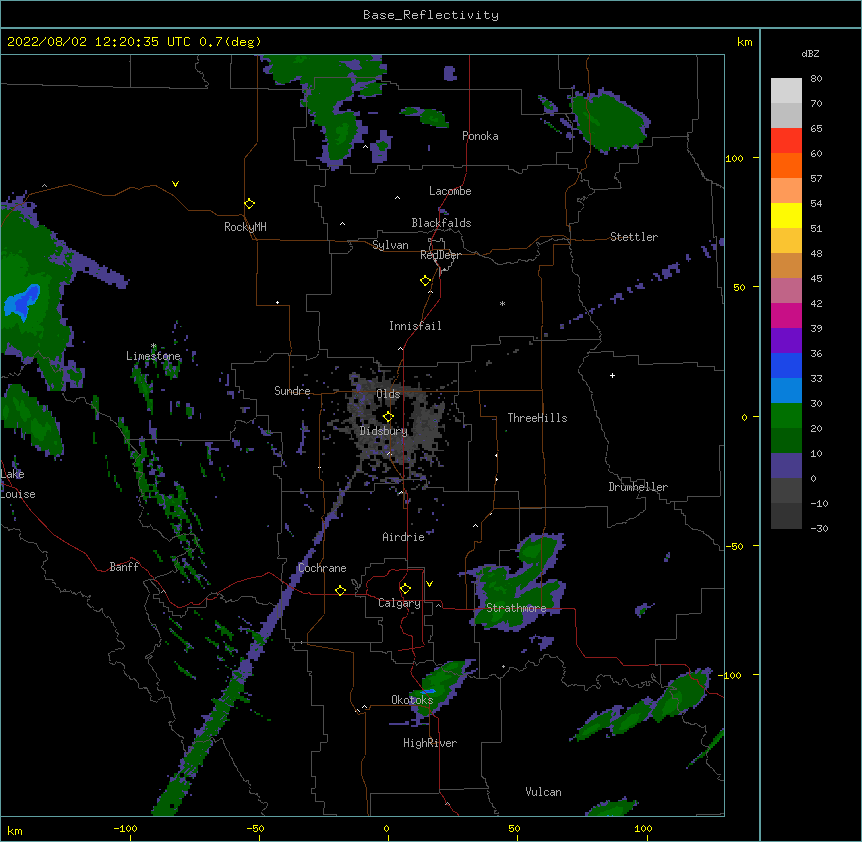The height and width of the screenshot is (842, 862).
Task: Select the bright yellow 51-54 dBZ swatch
Action: (786, 215)
